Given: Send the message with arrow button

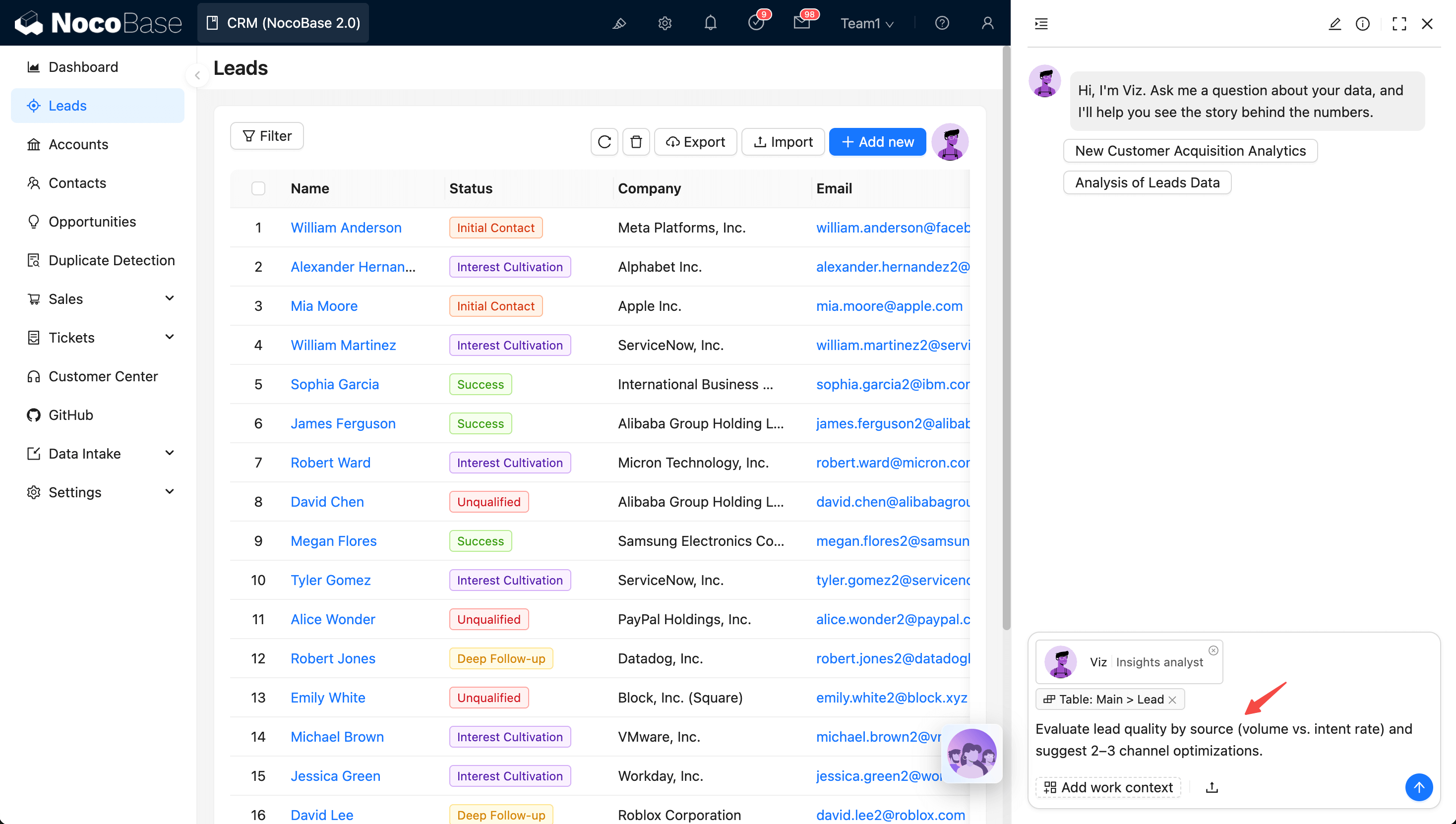Looking at the screenshot, I should pos(1418,787).
